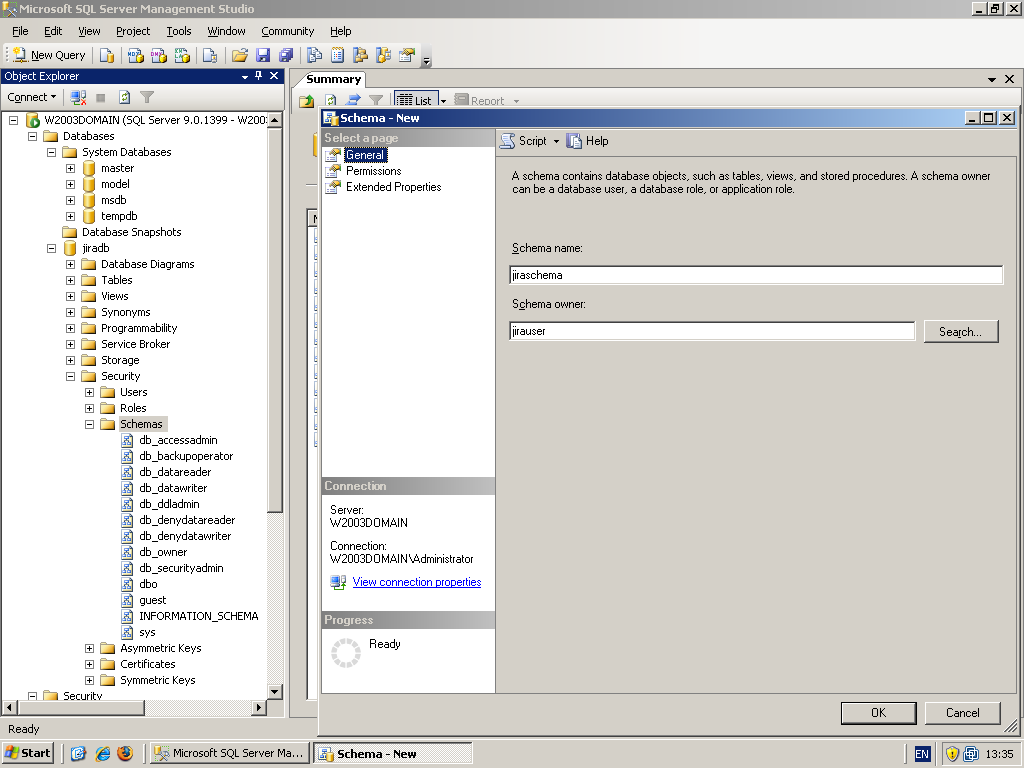The height and width of the screenshot is (768, 1024).
Task: Select the INFORMATION_SCHEMA item
Action: tap(199, 616)
